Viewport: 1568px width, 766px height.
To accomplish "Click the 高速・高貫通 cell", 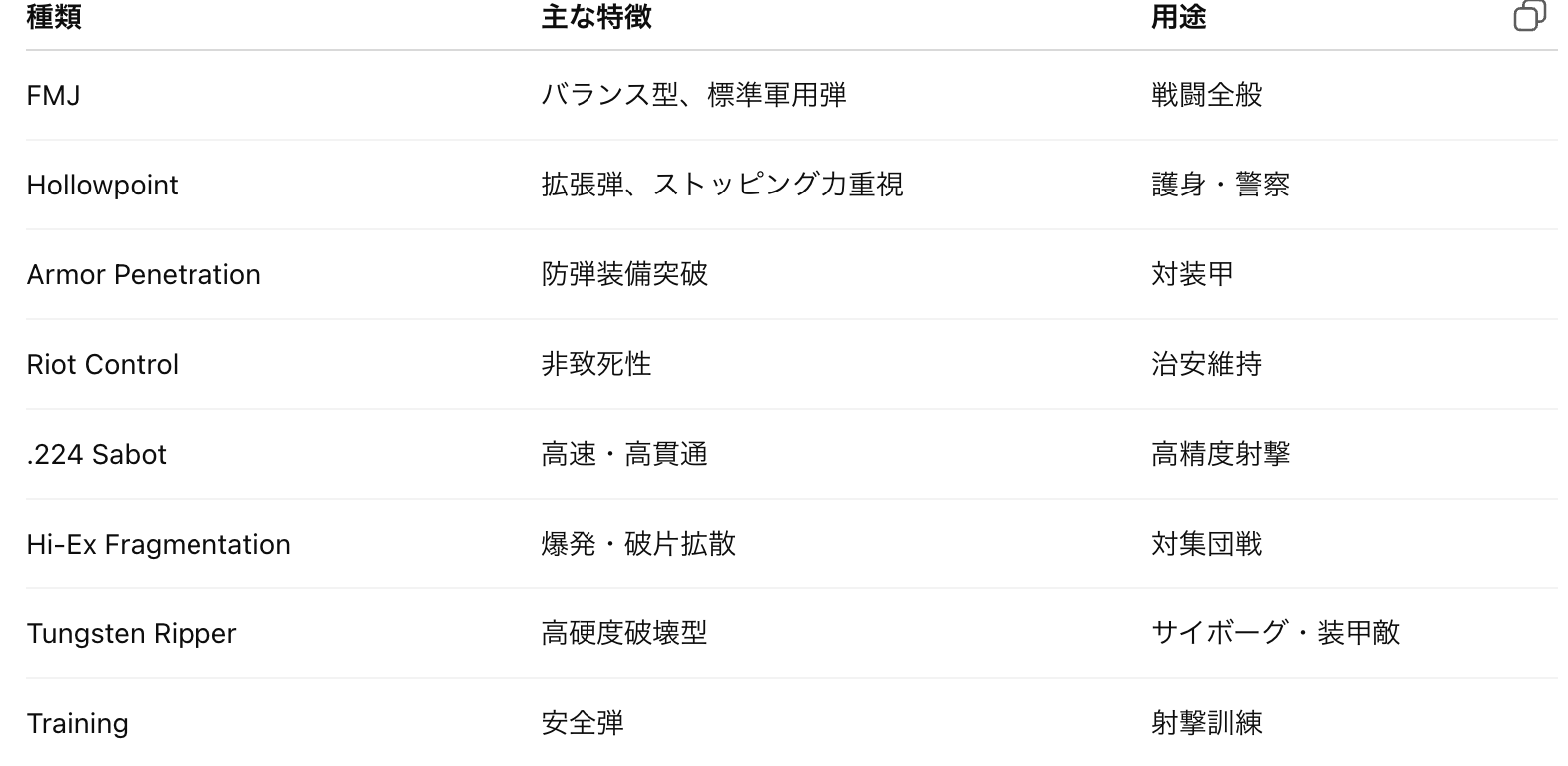I will pyautogui.click(x=624, y=455).
